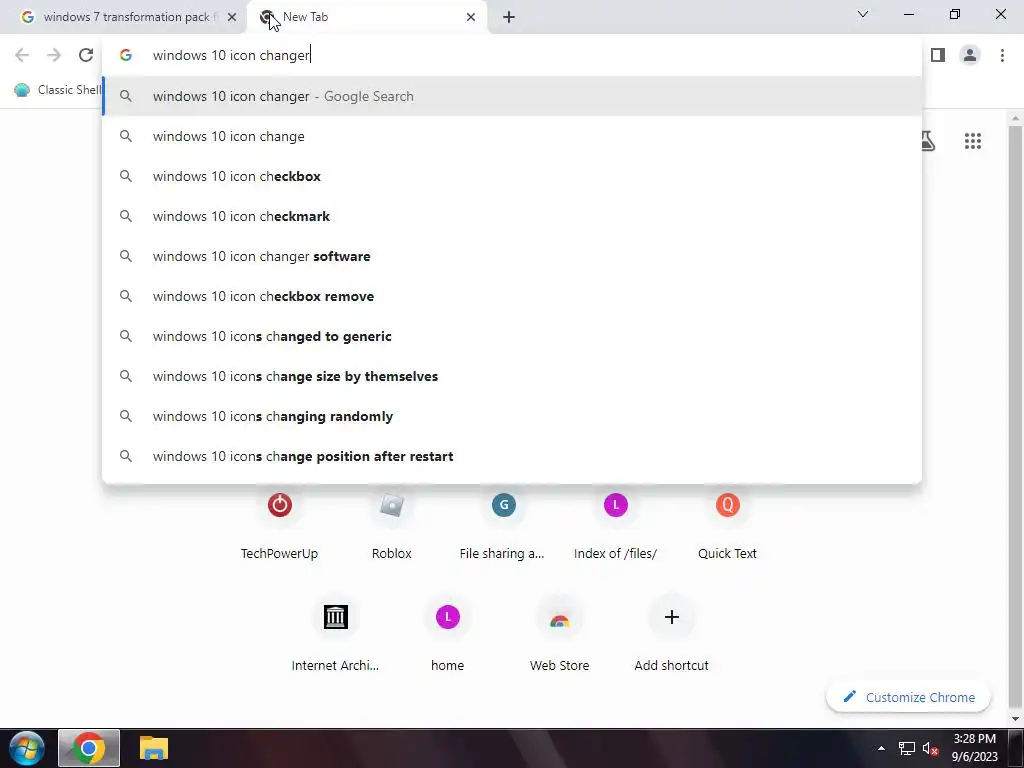Click the Search Labs flask icon
Image resolution: width=1024 pixels, height=768 pixels.
point(928,141)
